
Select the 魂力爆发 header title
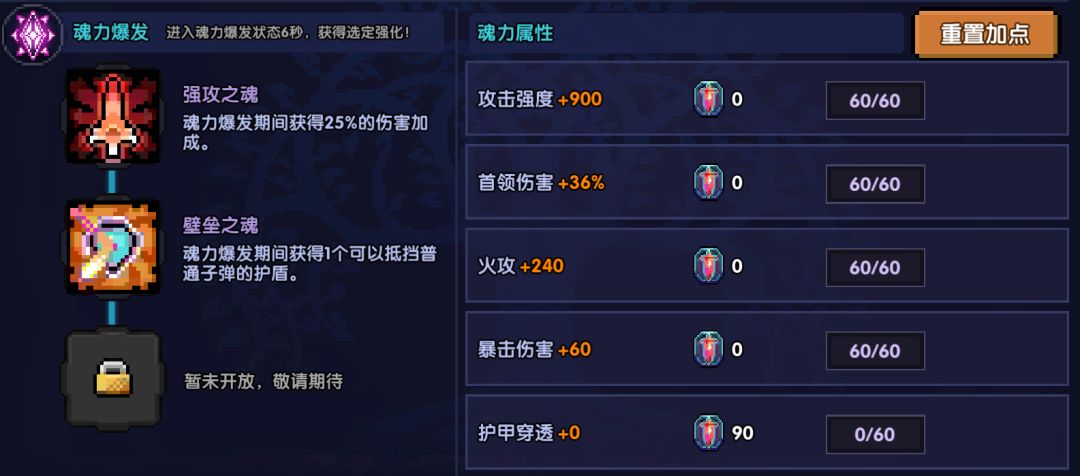111,32
